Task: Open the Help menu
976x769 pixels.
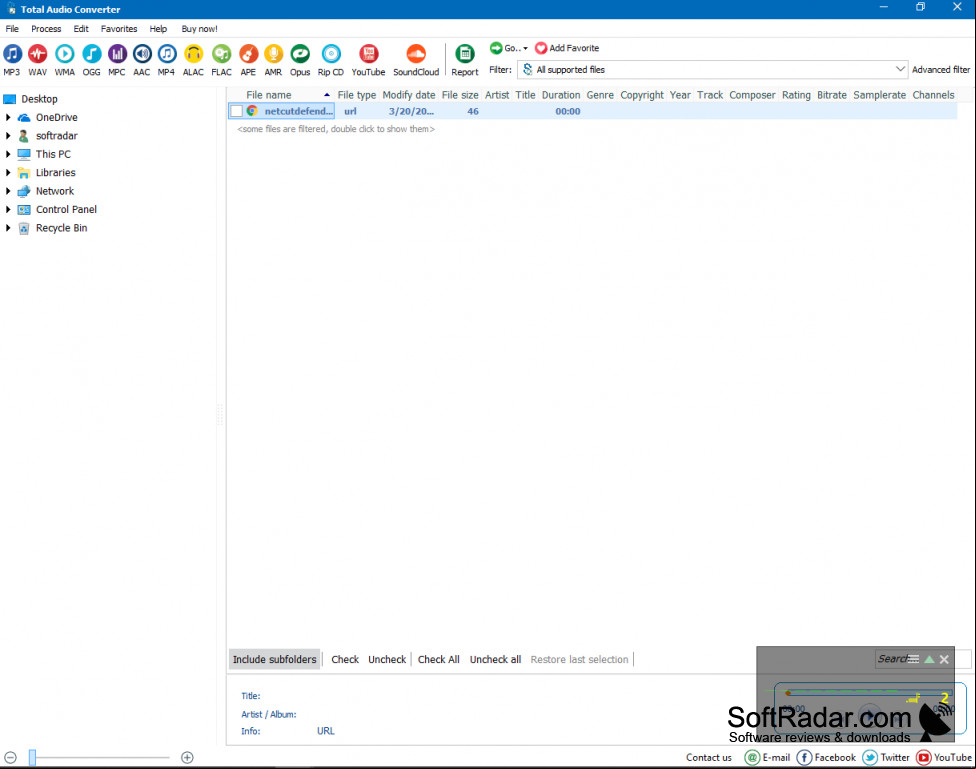Action: coord(158,29)
